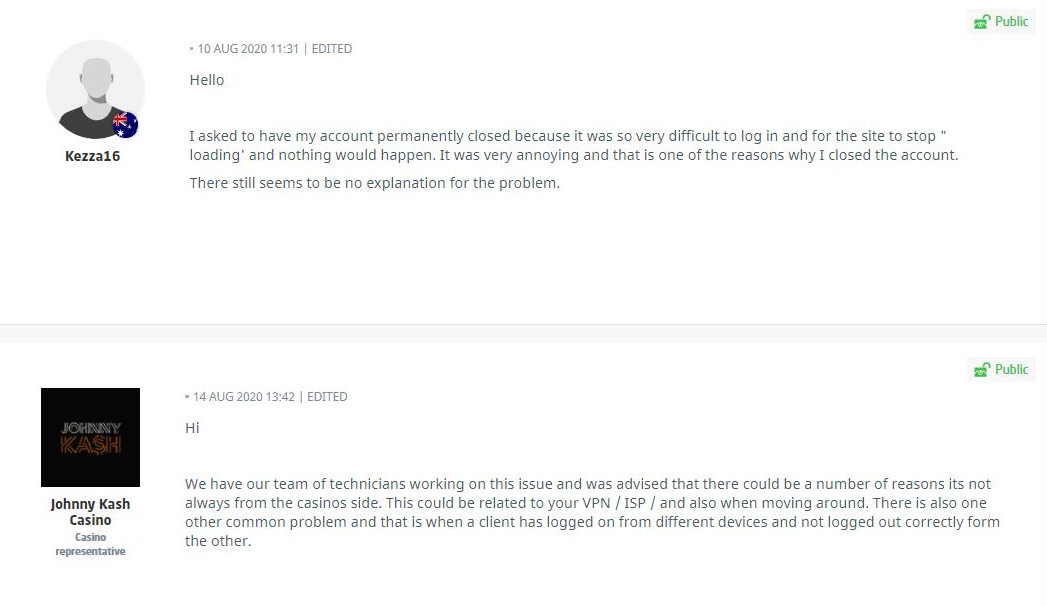Click the Public badge on Johnny Kash's reply

point(1001,369)
